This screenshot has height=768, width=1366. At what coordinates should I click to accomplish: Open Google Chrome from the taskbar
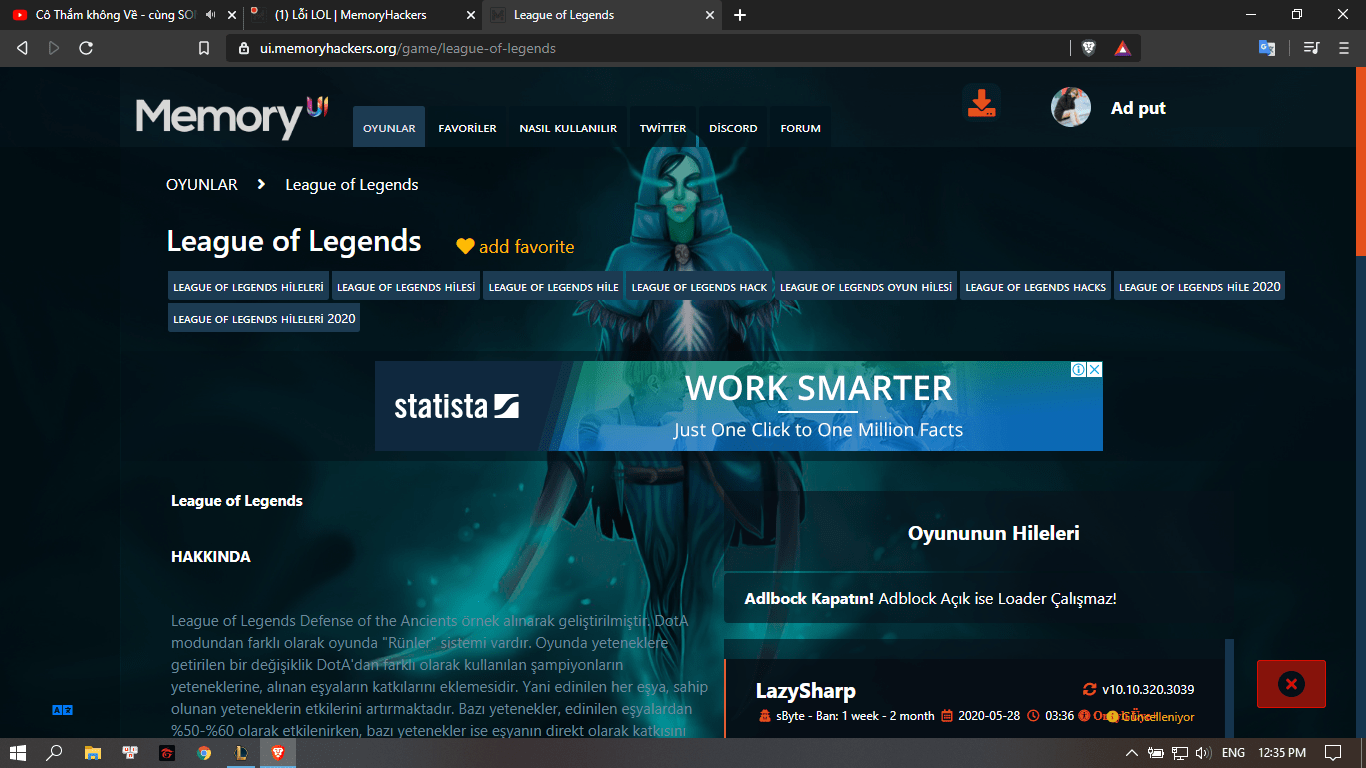pyautogui.click(x=204, y=752)
